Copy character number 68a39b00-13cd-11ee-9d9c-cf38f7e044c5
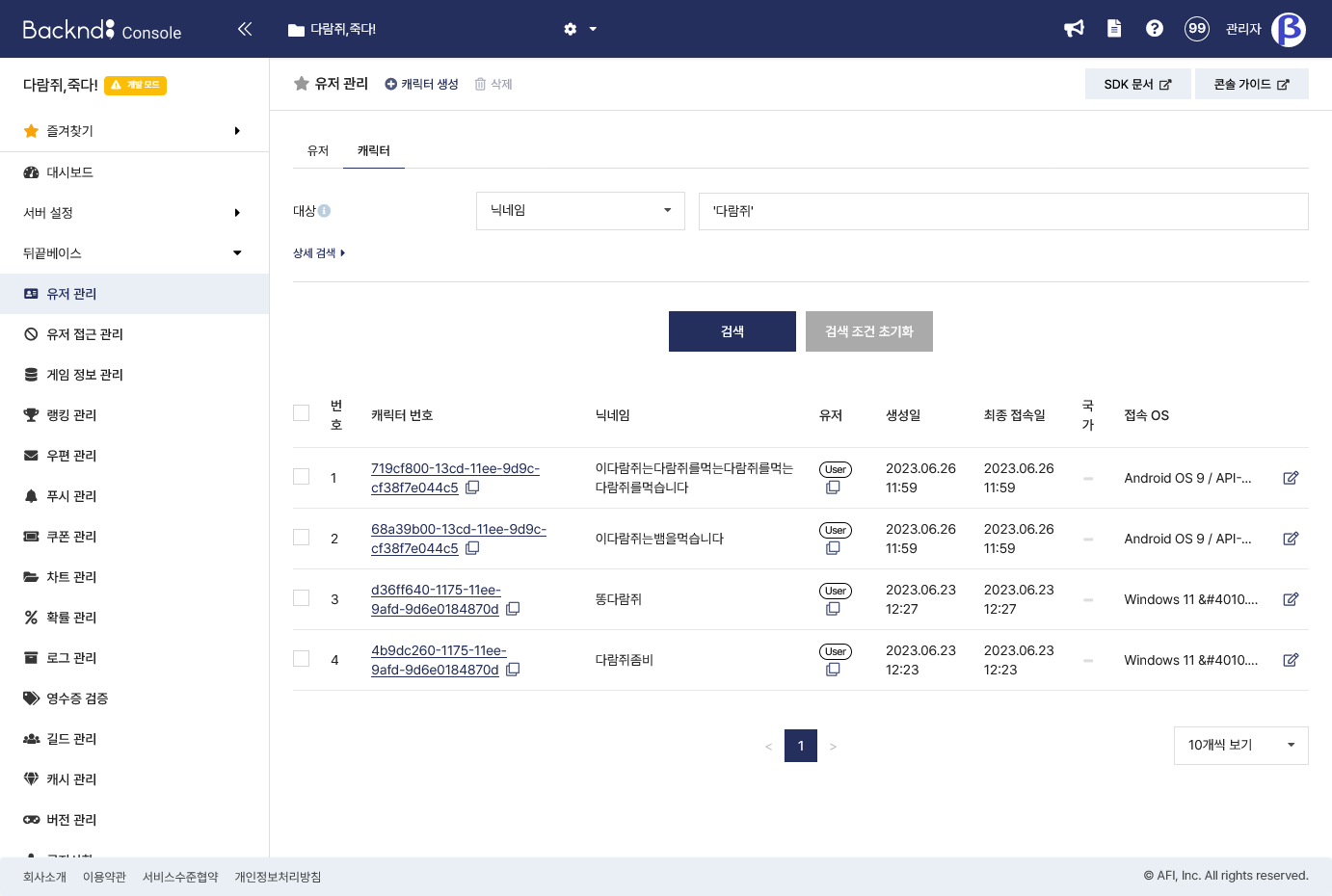 coord(472,548)
